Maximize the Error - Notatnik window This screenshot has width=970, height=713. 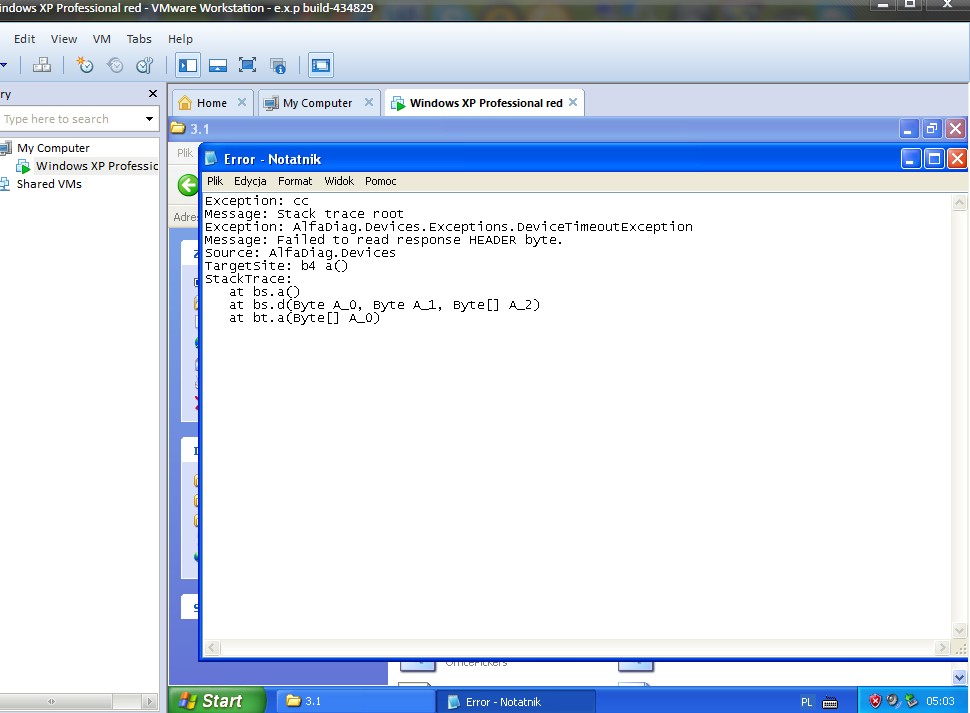pos(934,159)
